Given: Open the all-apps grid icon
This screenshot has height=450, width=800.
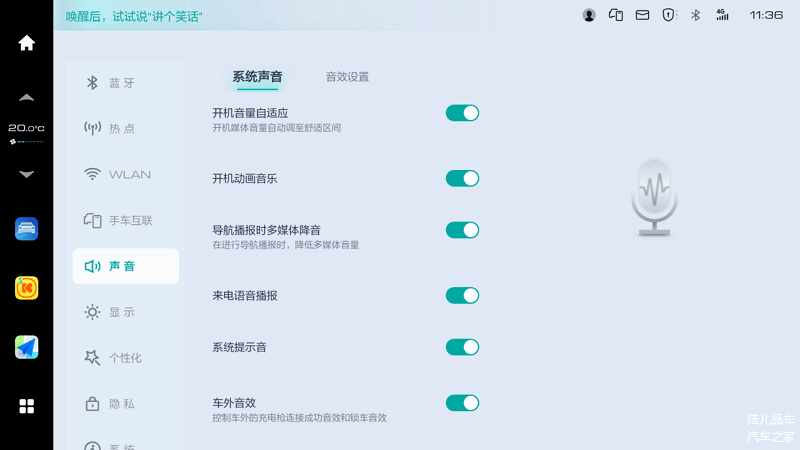Looking at the screenshot, I should pyautogui.click(x=27, y=406).
